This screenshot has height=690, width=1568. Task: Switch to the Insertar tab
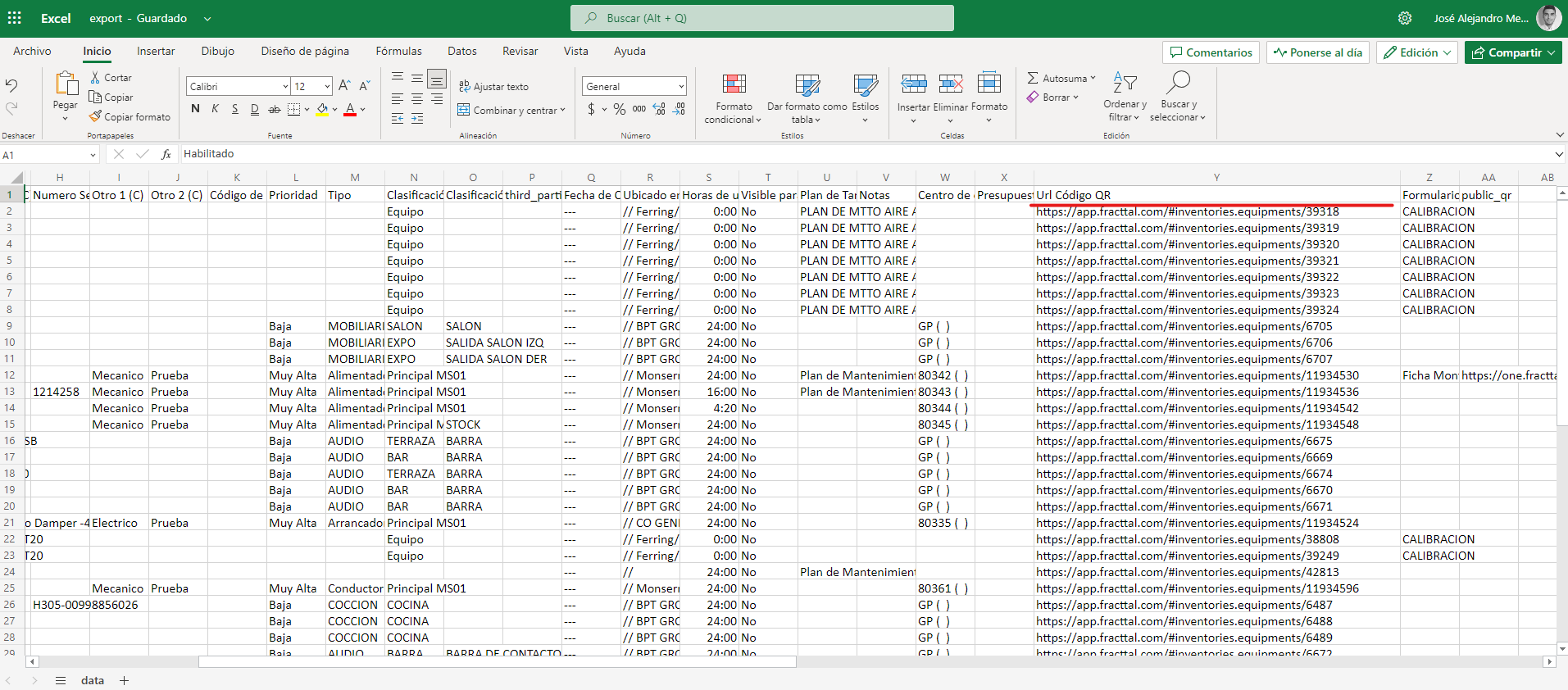[156, 51]
